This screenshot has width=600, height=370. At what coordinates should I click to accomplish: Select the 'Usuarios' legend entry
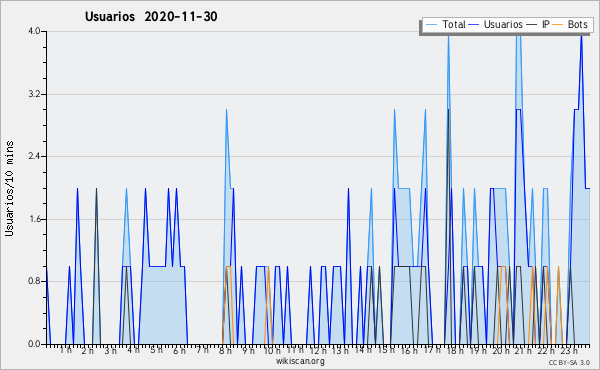503,24
